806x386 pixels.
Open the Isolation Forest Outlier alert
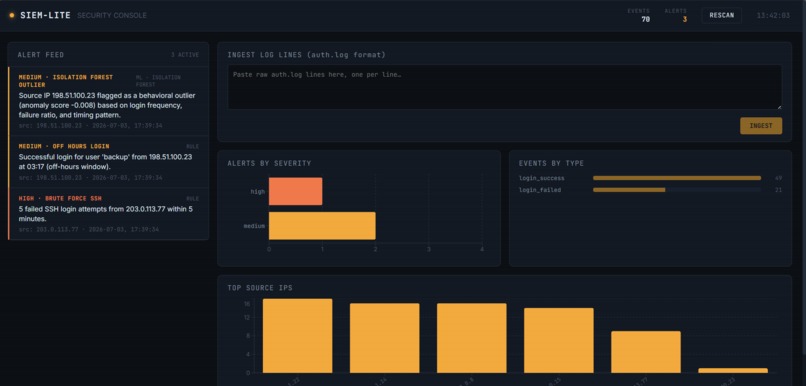tap(108, 101)
